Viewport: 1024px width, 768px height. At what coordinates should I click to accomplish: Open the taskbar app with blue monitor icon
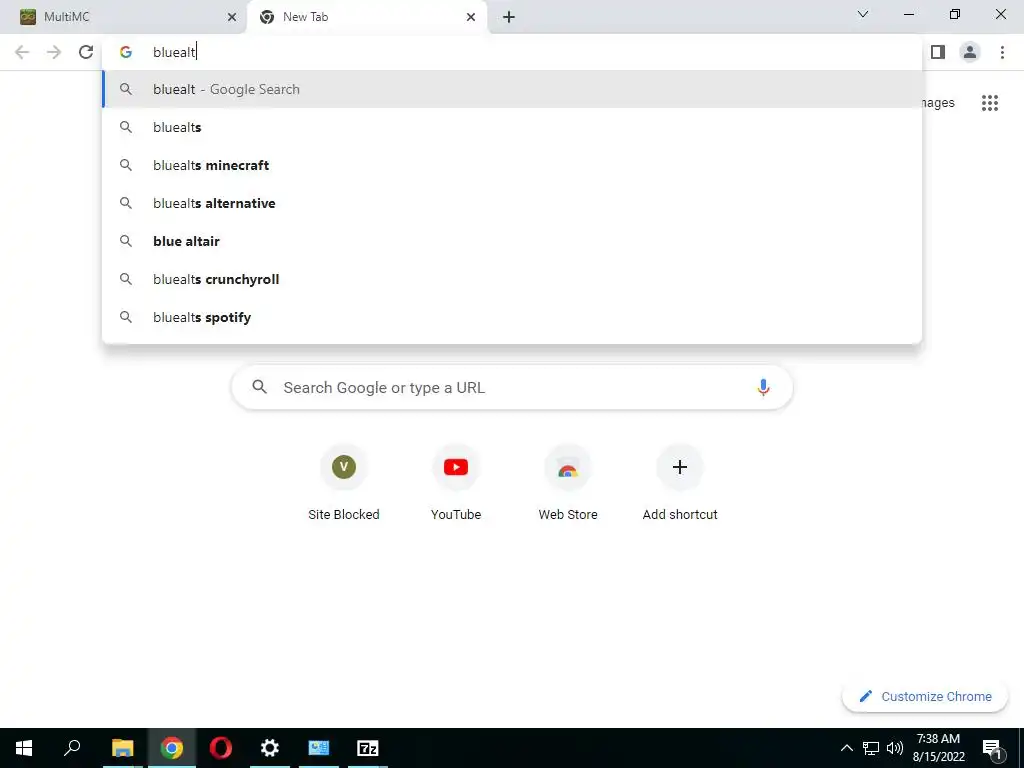tap(319, 748)
